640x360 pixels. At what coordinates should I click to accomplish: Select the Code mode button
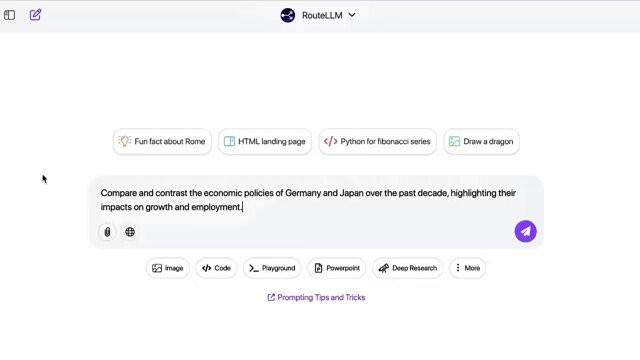(x=216, y=268)
